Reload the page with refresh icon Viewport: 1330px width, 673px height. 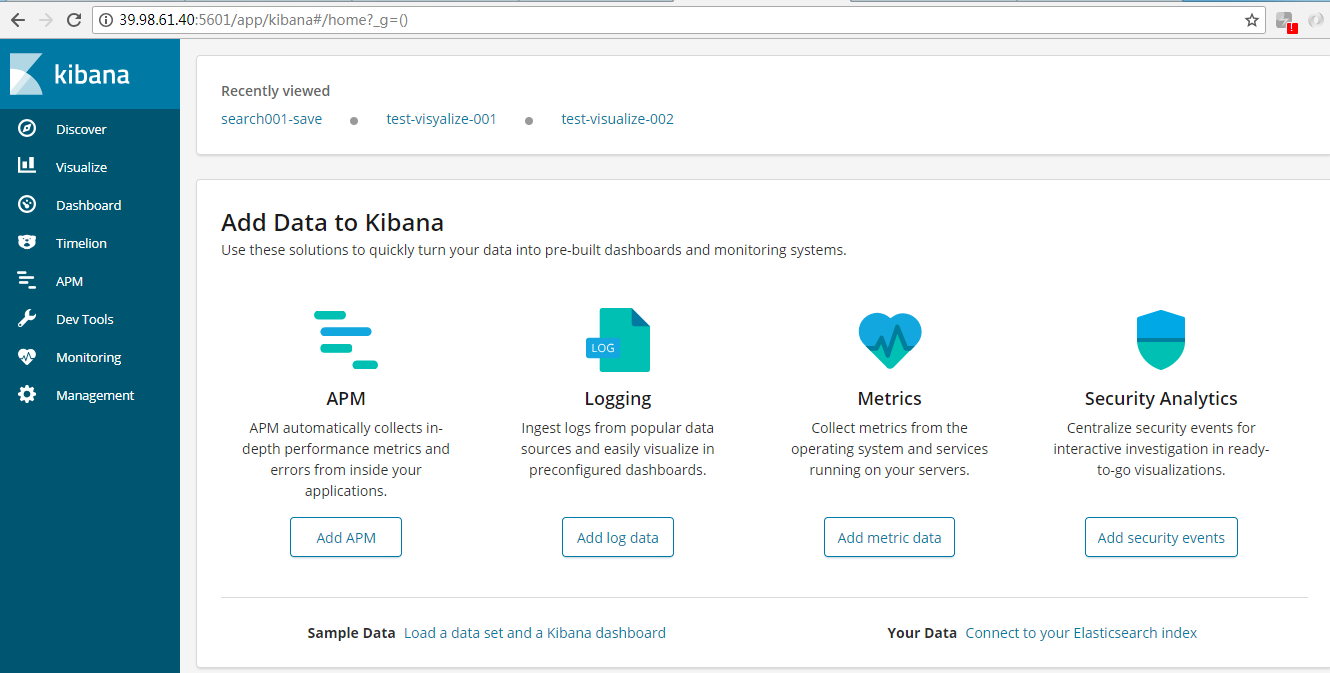click(x=74, y=20)
